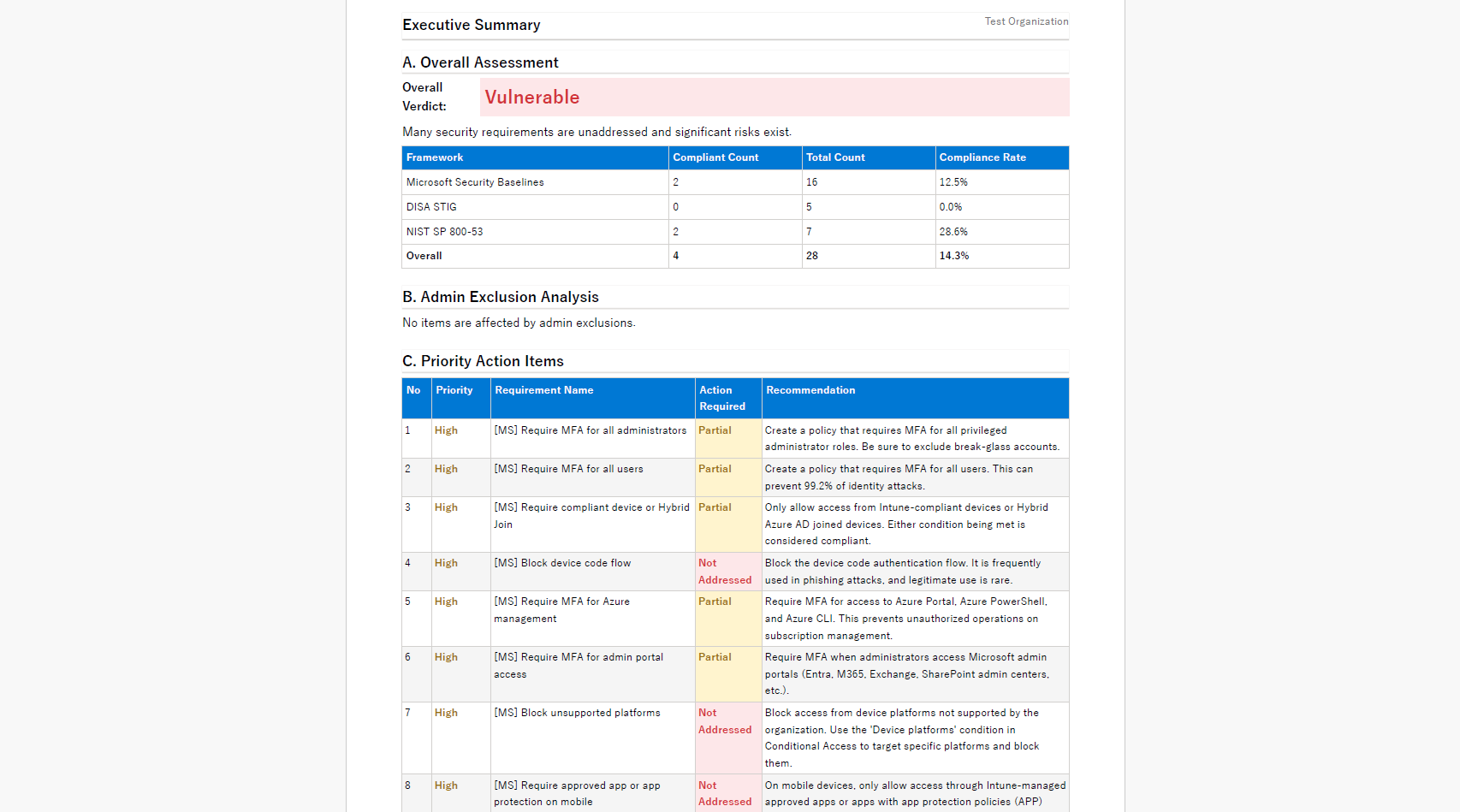Select the Microsoft Security Baselines row

tap(474, 182)
